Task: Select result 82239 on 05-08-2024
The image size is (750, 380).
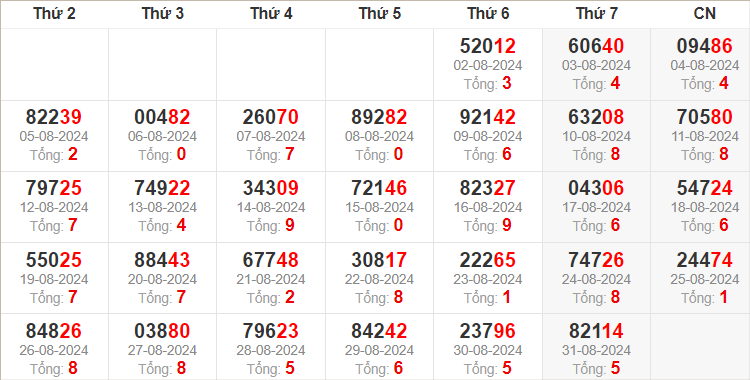Action: tap(54, 117)
